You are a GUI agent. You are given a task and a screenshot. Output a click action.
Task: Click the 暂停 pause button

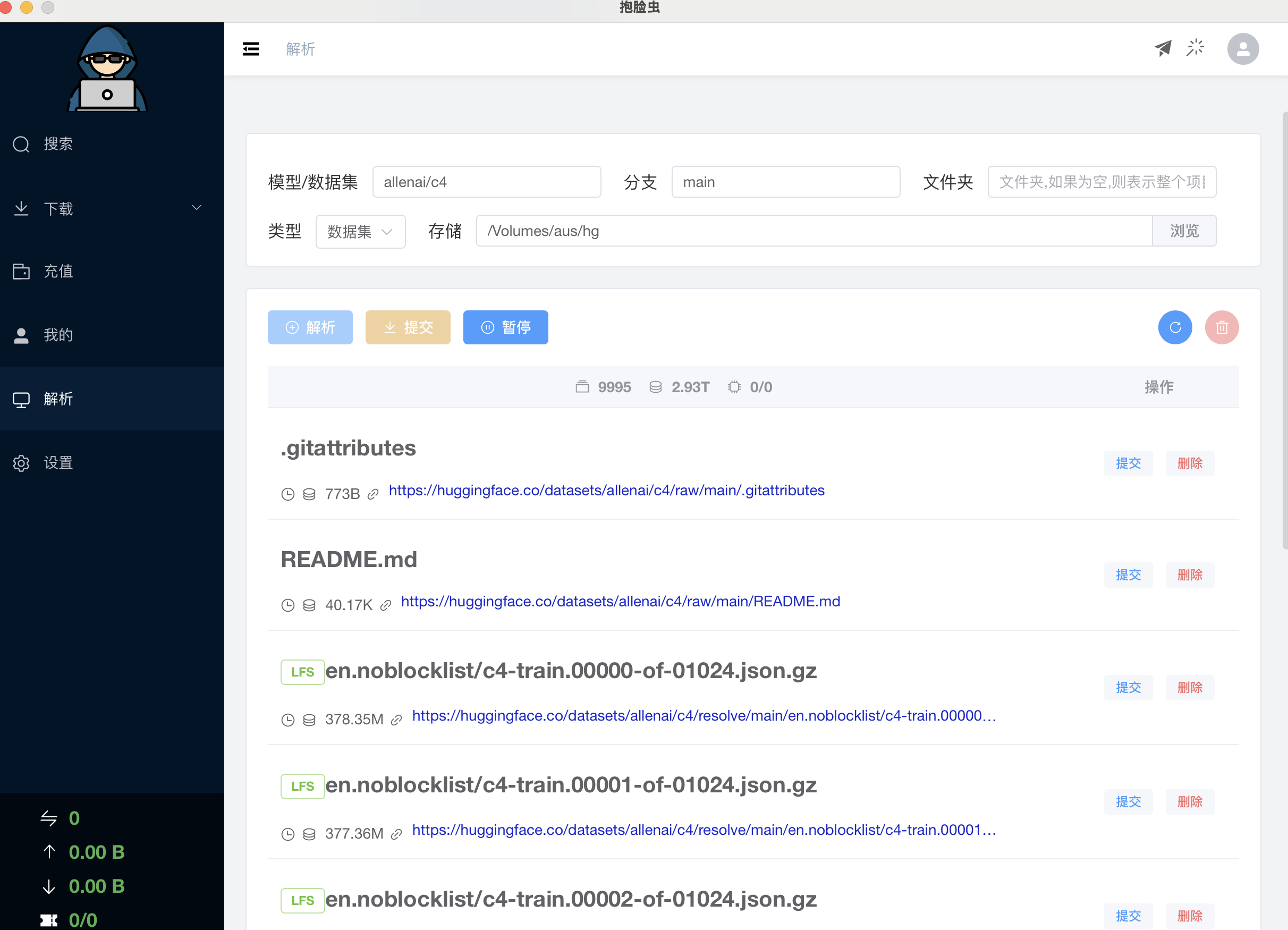[505, 327]
